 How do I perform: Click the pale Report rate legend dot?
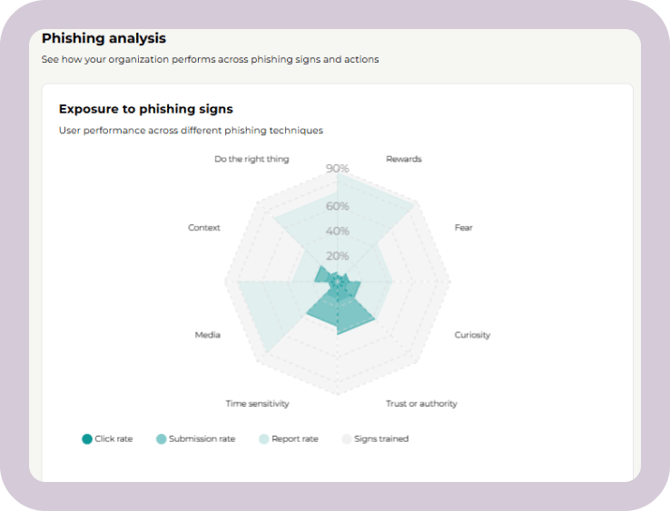[264, 439]
